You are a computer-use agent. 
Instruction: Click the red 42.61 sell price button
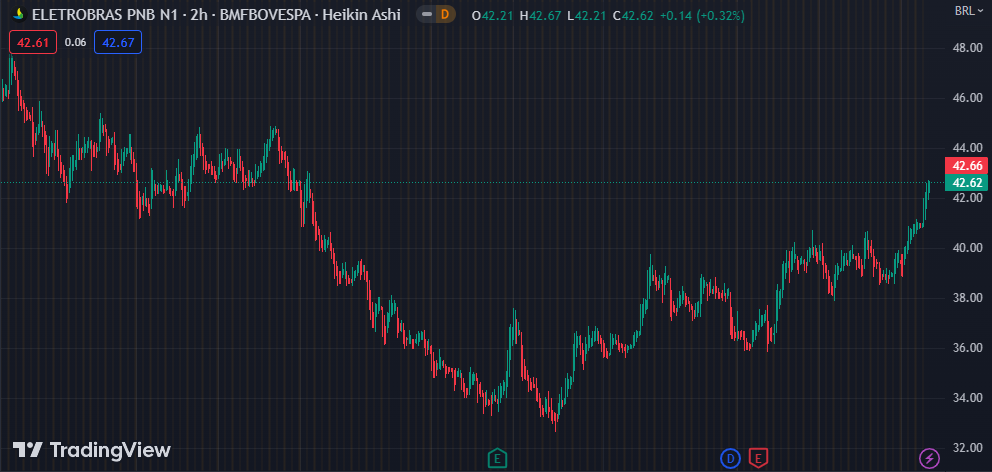click(33, 42)
